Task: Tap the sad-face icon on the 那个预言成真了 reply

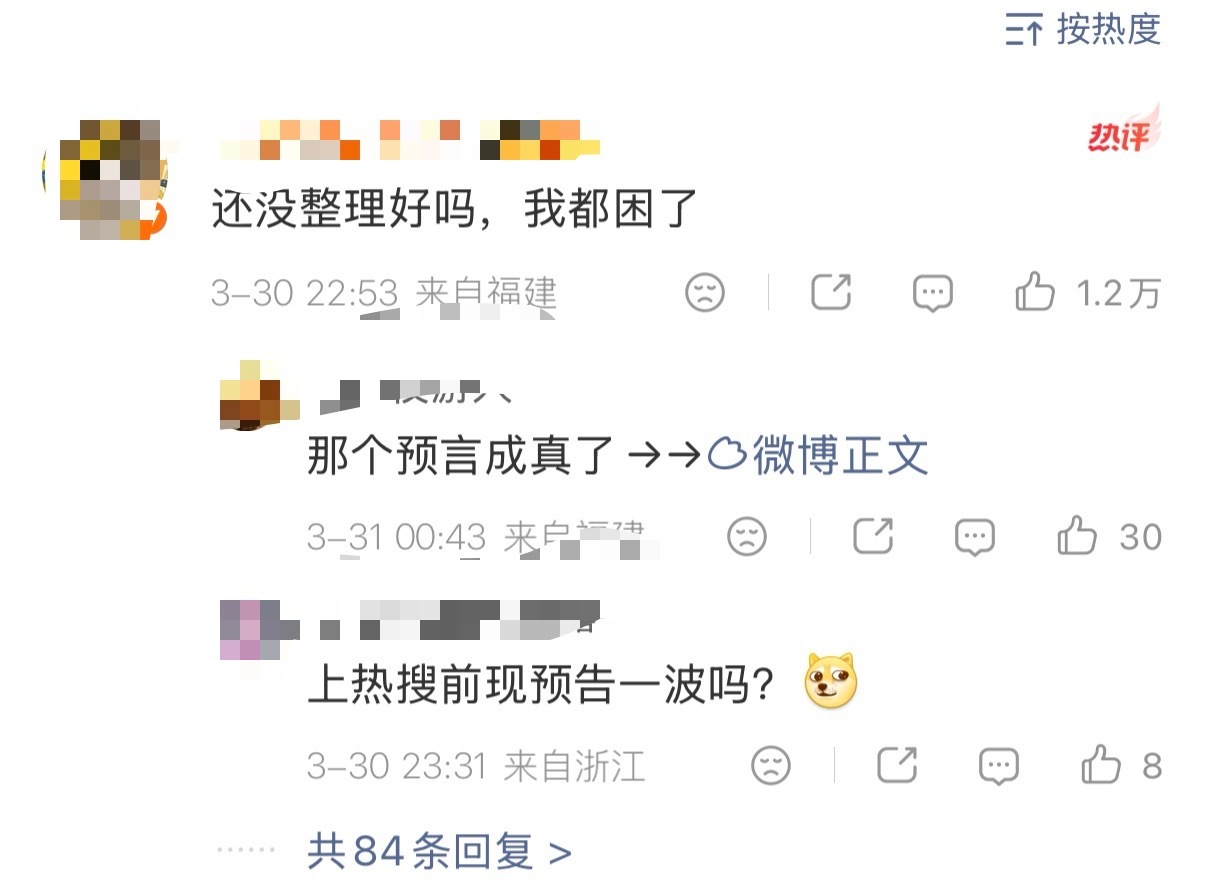Action: click(x=747, y=537)
